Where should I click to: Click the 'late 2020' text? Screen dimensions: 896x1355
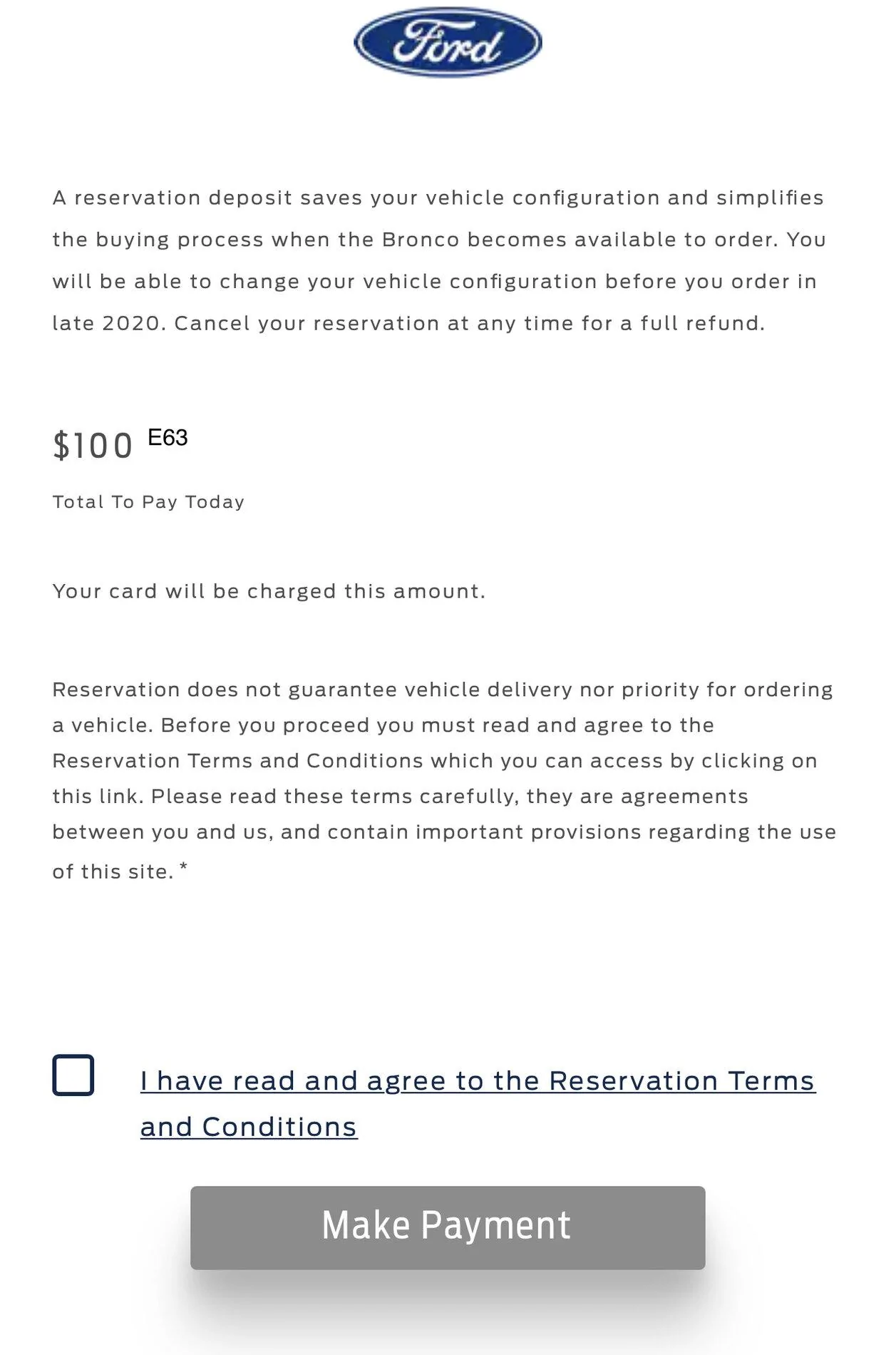pos(109,324)
